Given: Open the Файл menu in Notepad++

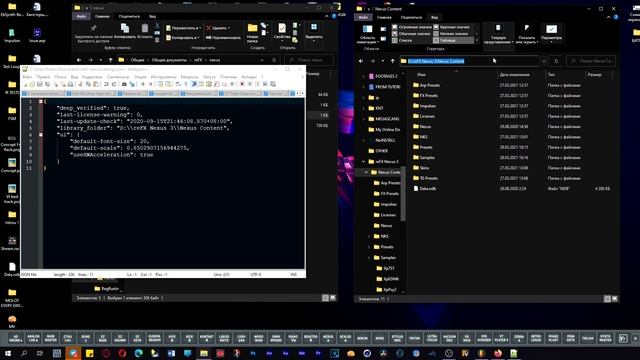Looking at the screenshot, I should tap(27, 77).
